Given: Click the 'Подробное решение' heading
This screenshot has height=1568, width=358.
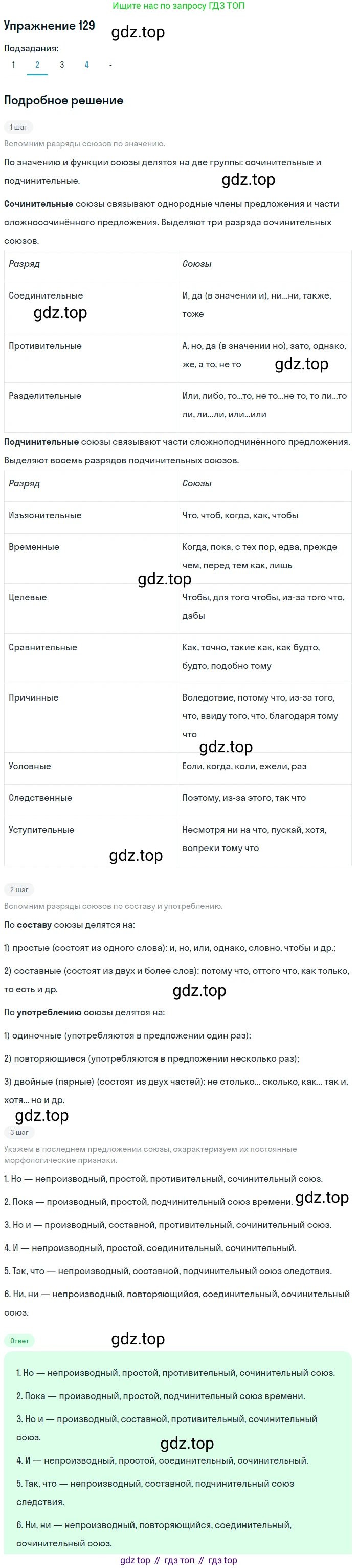Looking at the screenshot, I should tap(64, 100).
